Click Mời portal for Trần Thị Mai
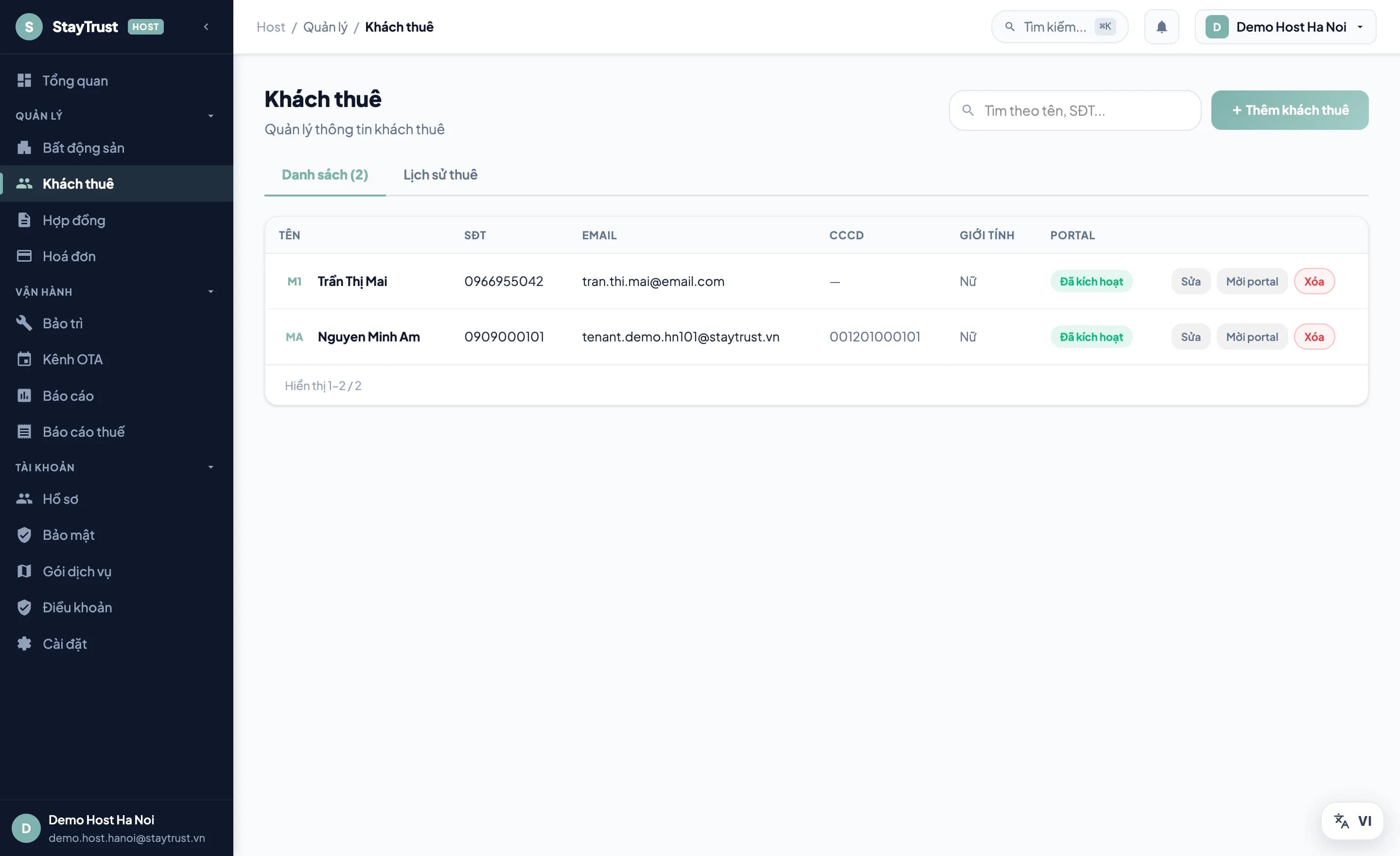This screenshot has height=856, width=1400. [1252, 281]
